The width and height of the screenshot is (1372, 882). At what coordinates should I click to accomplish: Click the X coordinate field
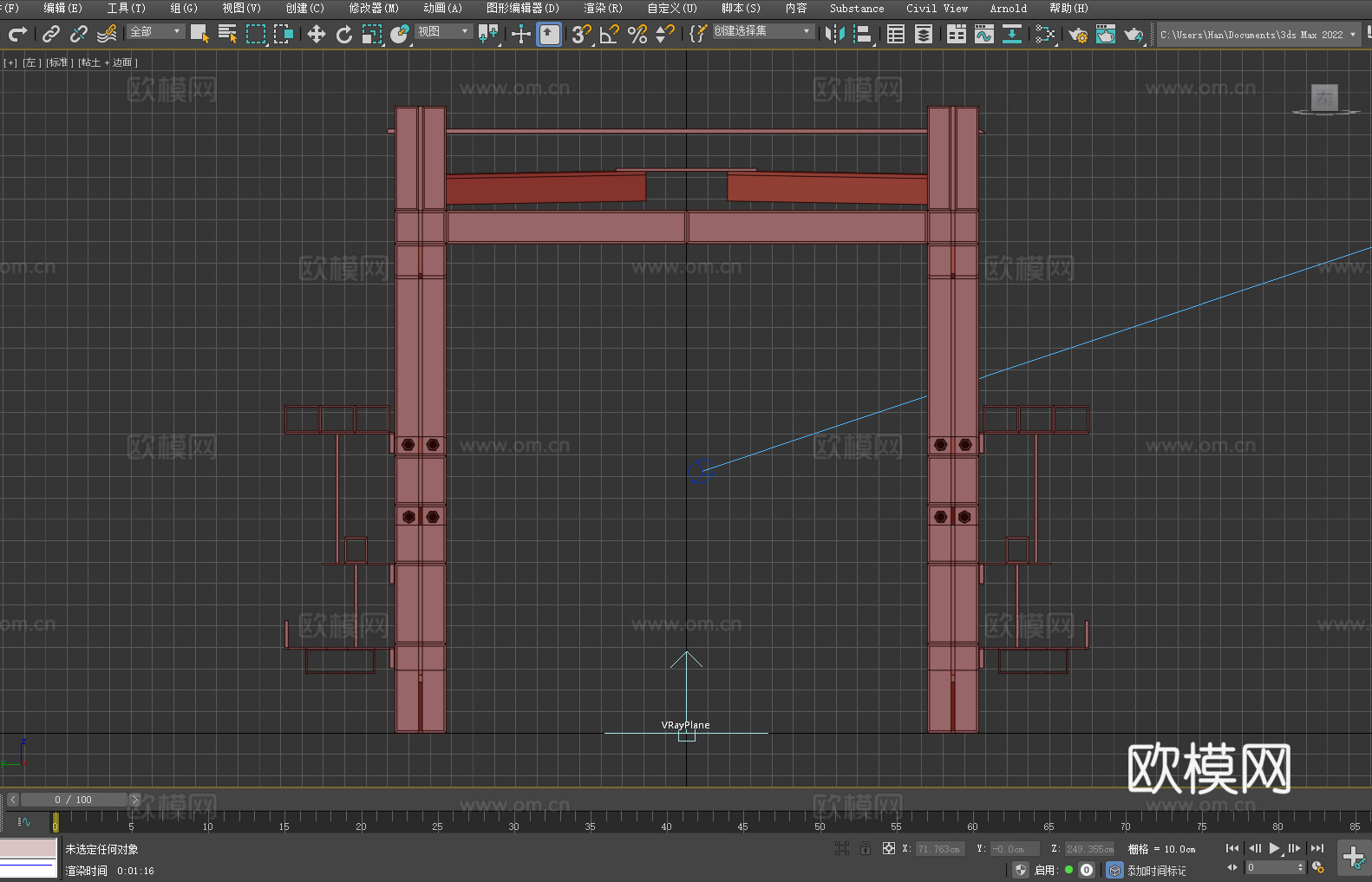tap(940, 849)
